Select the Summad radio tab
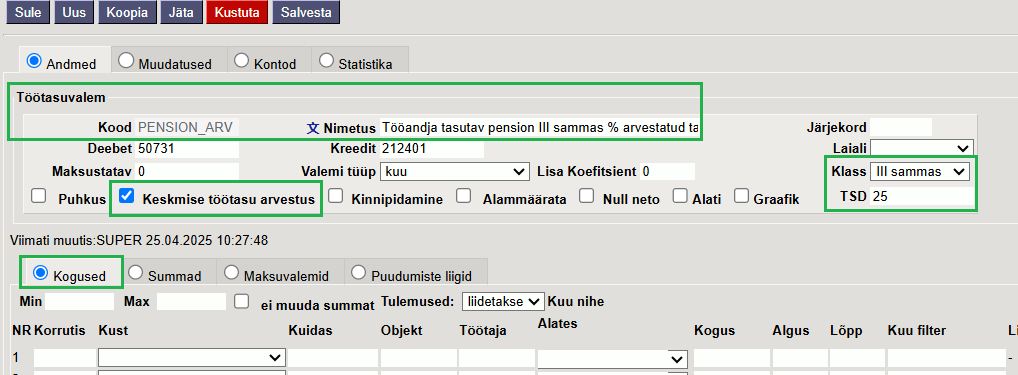This screenshot has height=375, width=1018. pos(168,274)
